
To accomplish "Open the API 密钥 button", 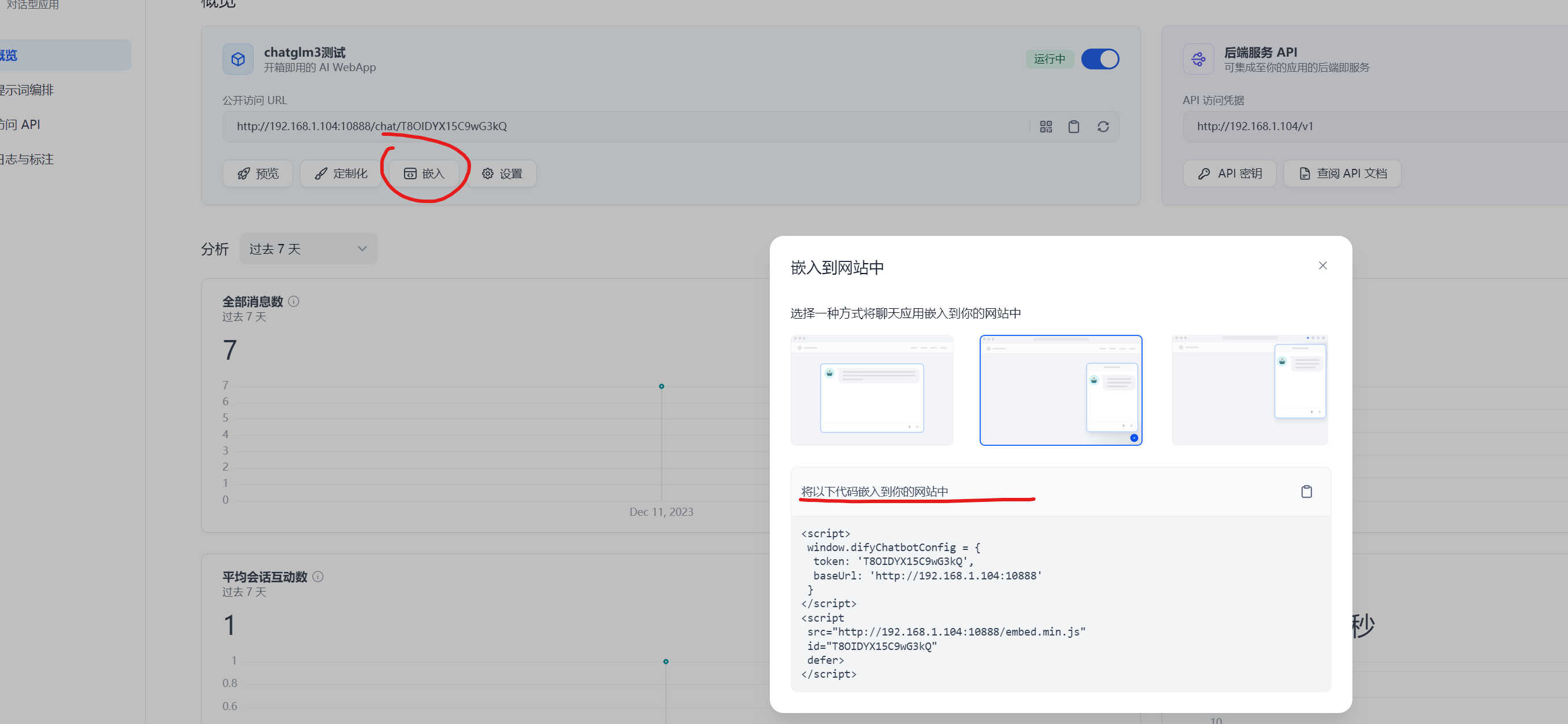I will (x=1229, y=173).
